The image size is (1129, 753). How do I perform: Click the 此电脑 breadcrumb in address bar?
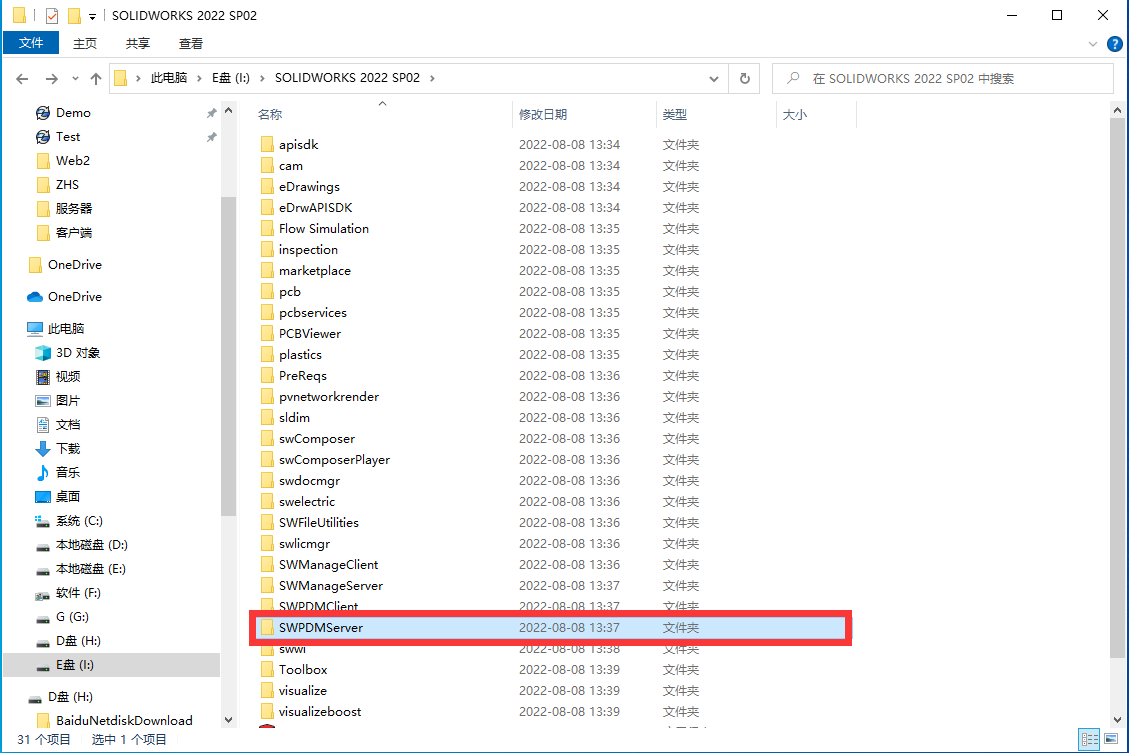168,78
